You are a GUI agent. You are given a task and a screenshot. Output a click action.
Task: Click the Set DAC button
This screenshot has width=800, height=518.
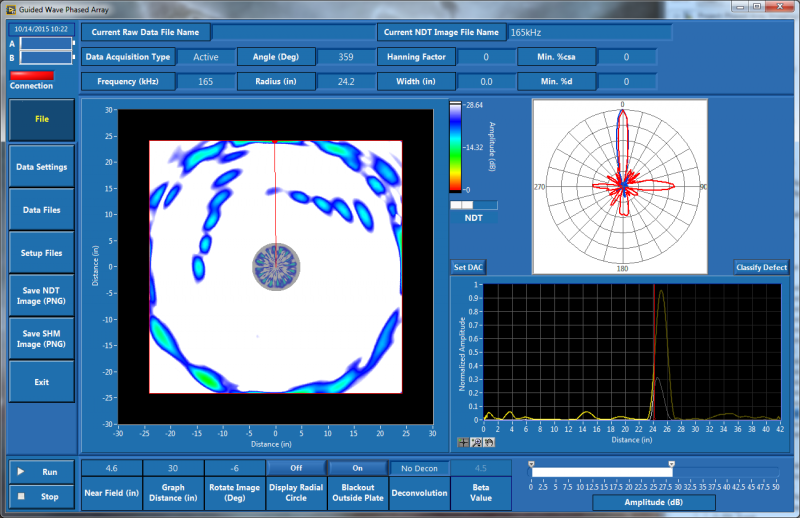468,267
